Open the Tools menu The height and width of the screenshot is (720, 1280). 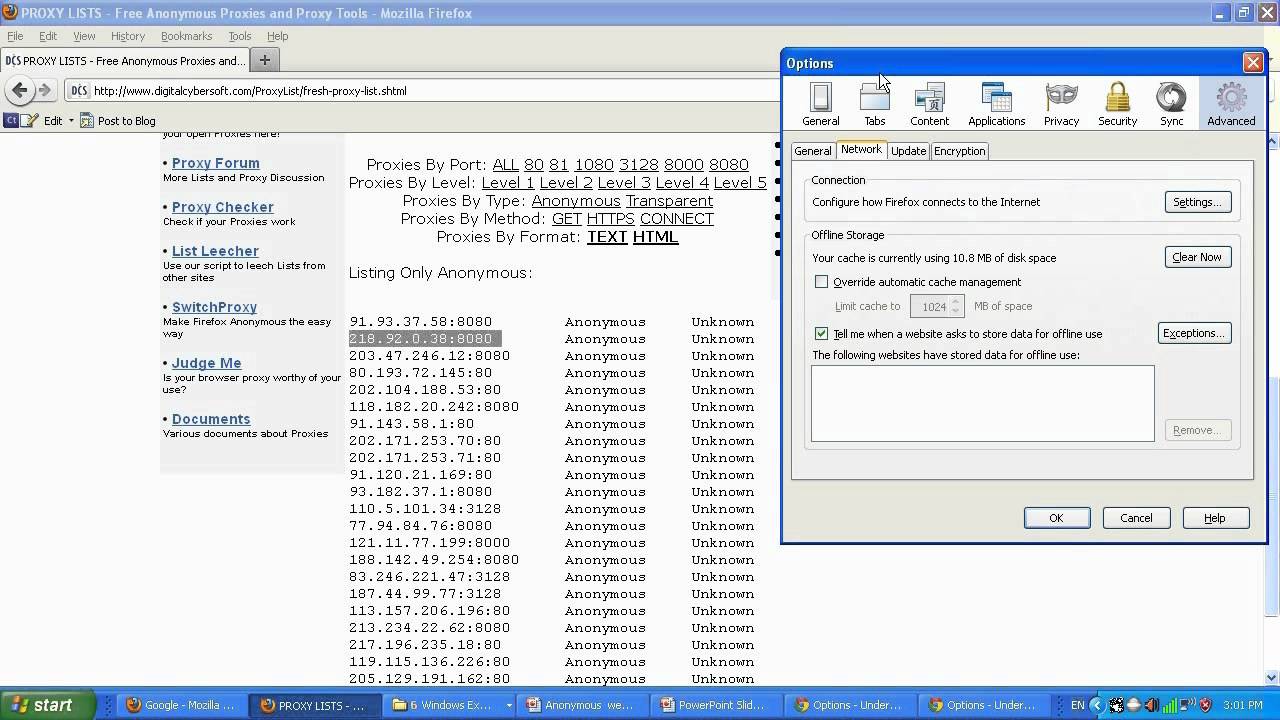click(239, 36)
